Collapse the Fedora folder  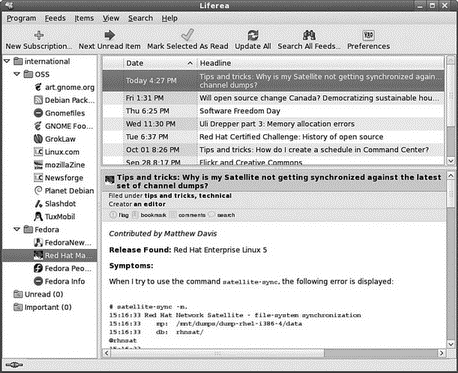click(x=17, y=229)
